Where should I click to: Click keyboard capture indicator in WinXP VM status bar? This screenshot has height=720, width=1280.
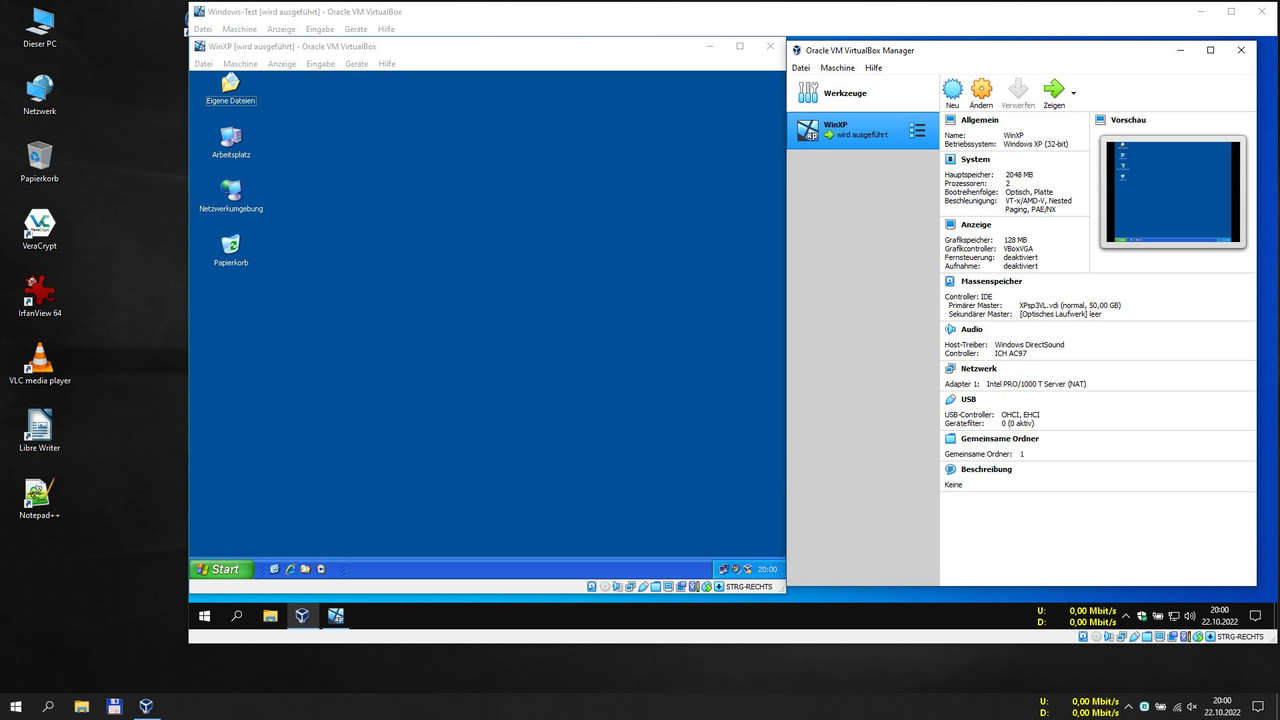pyautogui.click(x=719, y=587)
